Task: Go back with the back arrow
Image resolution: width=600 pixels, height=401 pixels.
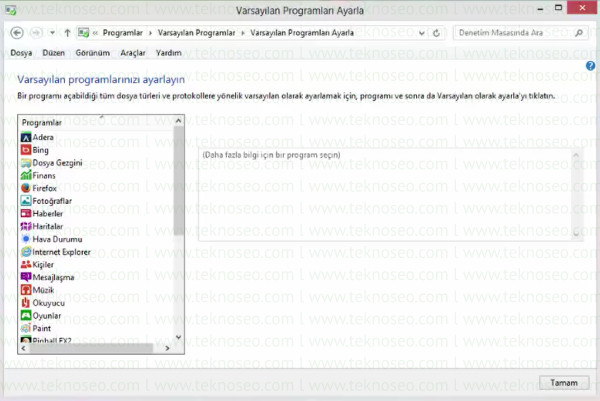Action: pos(17,33)
